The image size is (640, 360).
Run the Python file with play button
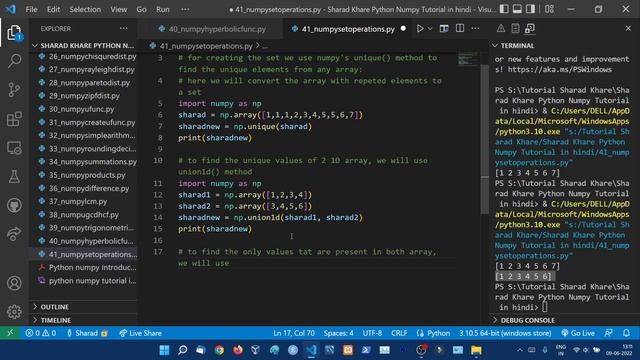click(420, 29)
